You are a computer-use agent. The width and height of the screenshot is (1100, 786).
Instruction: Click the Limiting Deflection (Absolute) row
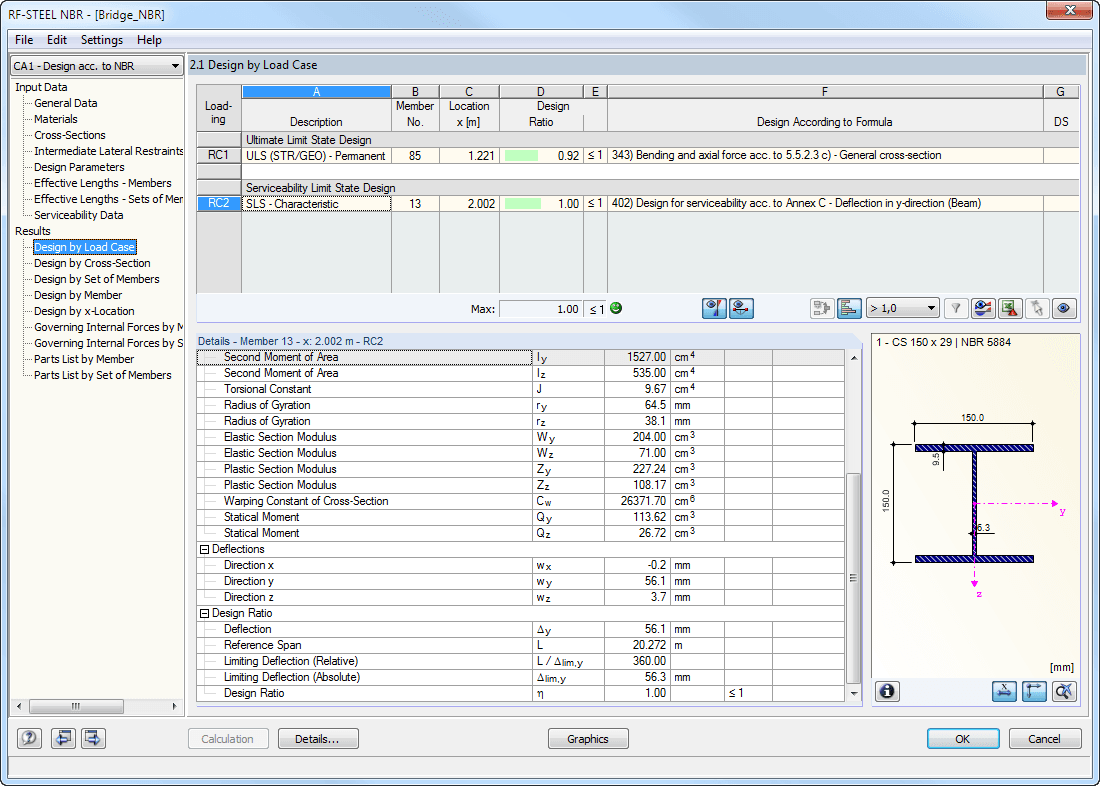pyautogui.click(x=521, y=677)
